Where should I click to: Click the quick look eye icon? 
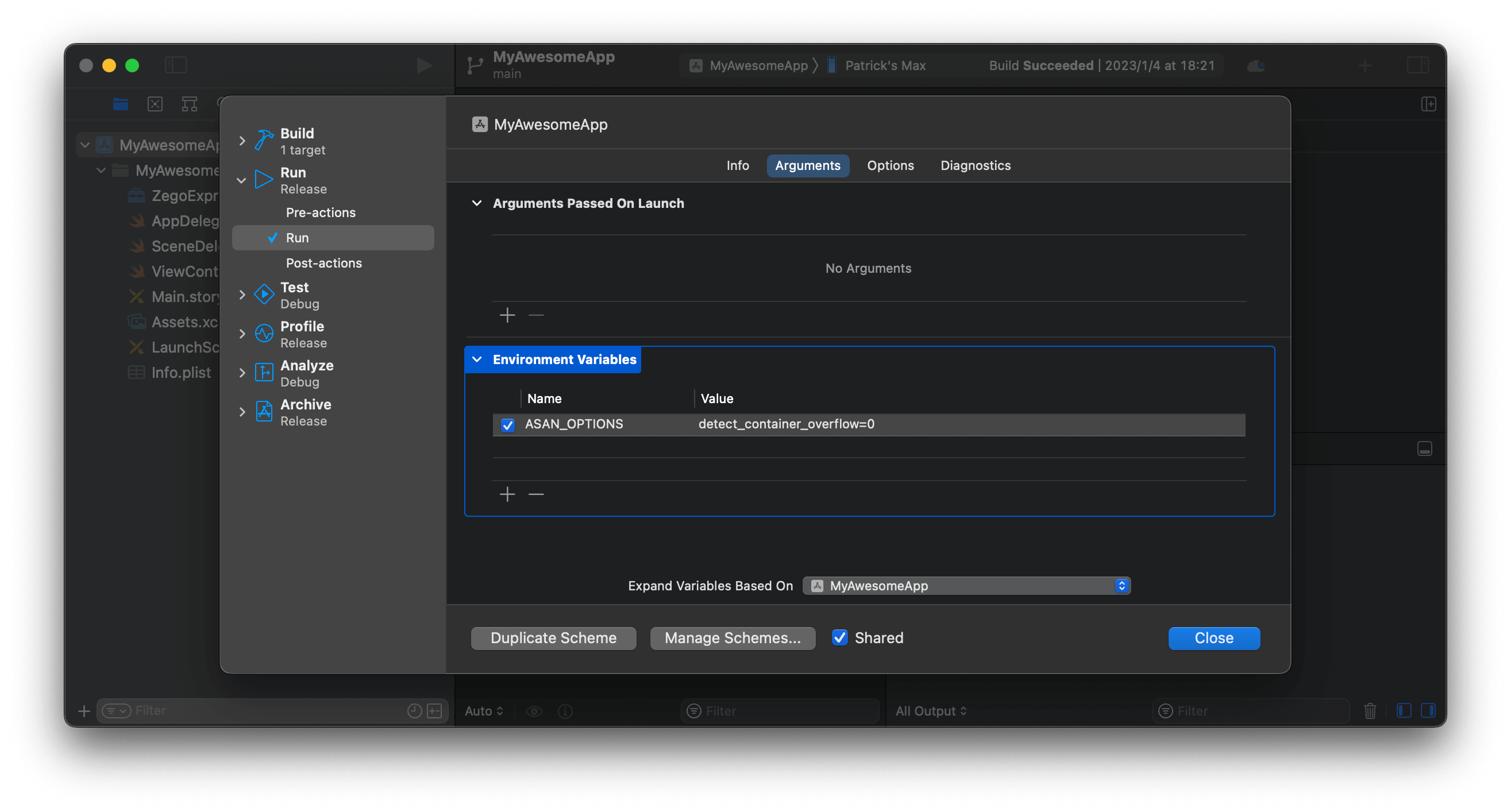tap(534, 710)
